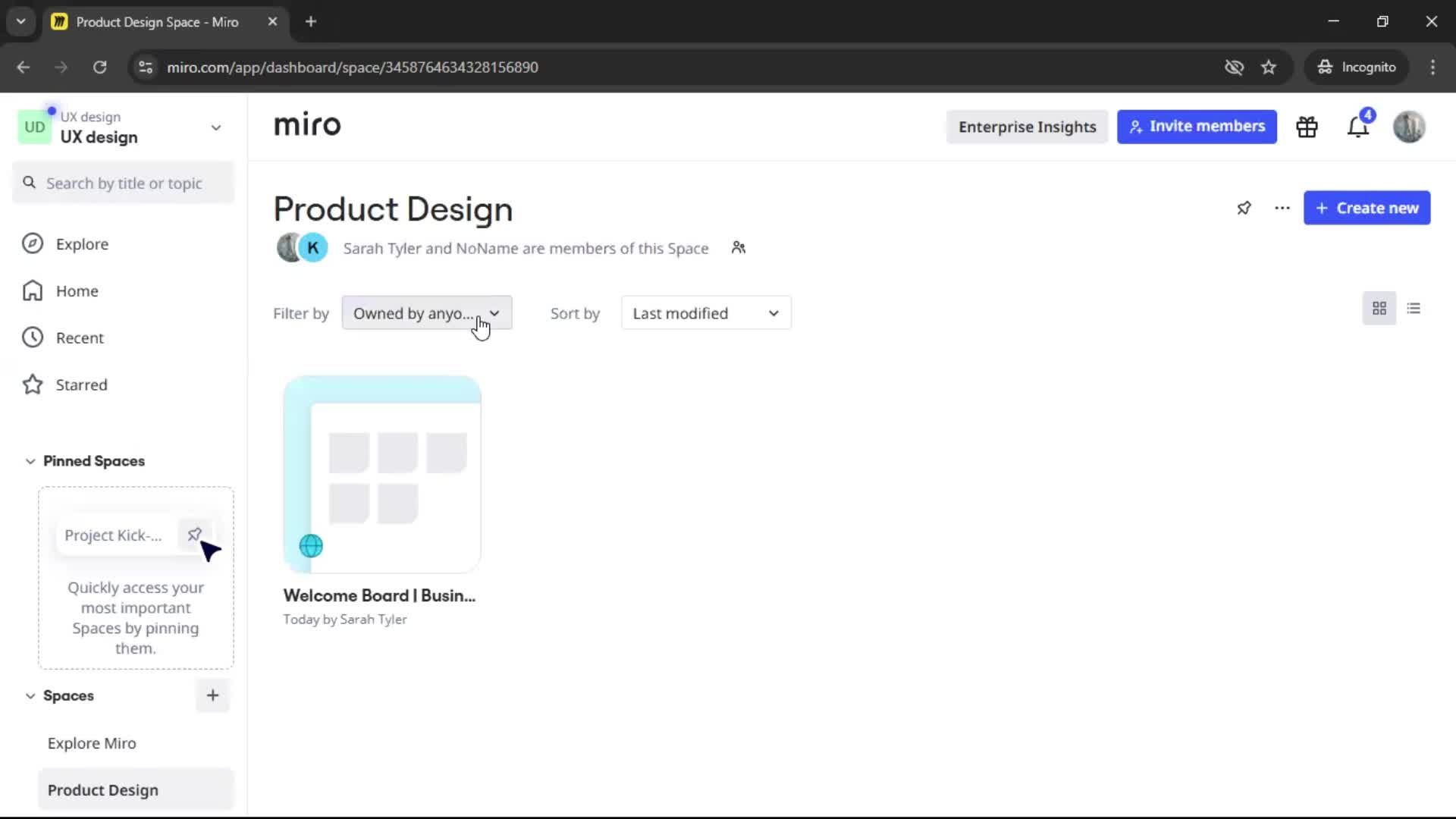Switch to list view
The width and height of the screenshot is (1456, 819).
1414,309
